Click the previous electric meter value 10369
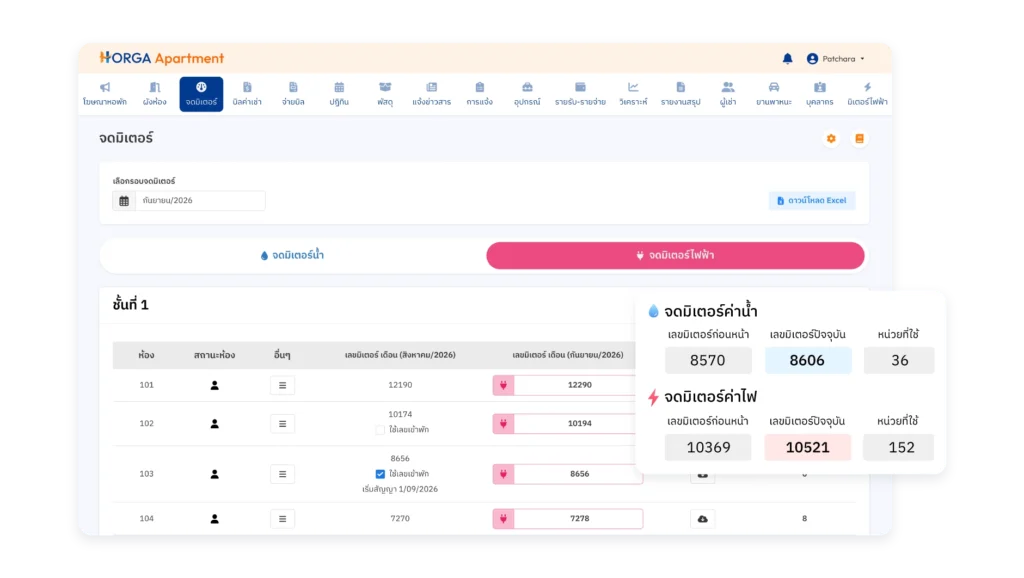 pos(708,447)
